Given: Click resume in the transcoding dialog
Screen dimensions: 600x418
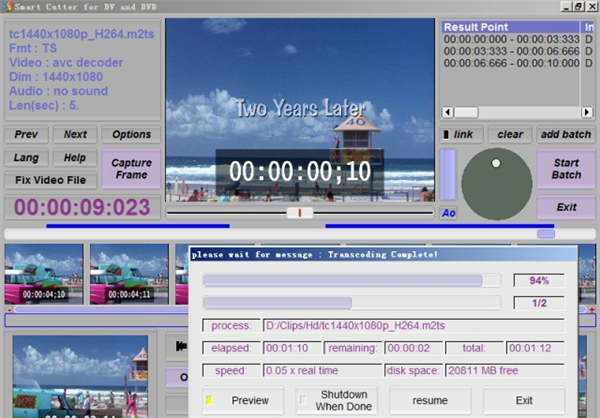Looking at the screenshot, I should (429, 400).
